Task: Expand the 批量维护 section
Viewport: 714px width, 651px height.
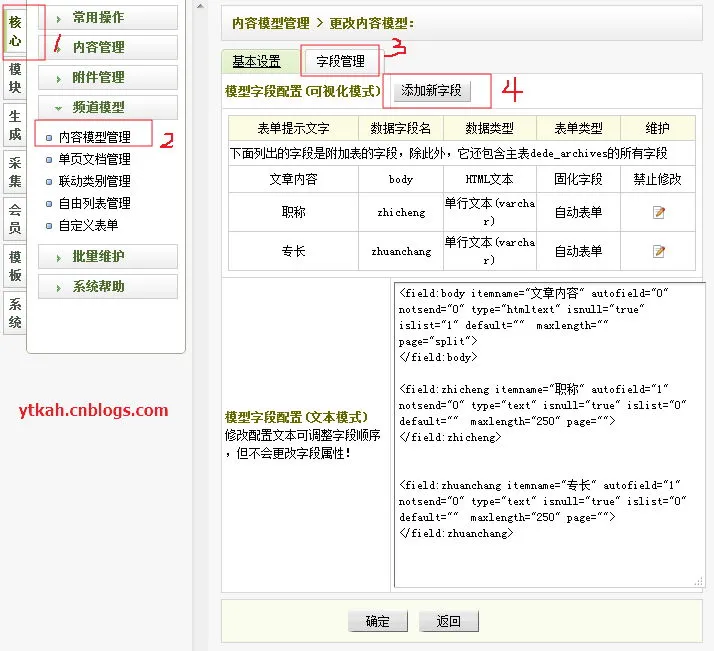Action: 108,257
